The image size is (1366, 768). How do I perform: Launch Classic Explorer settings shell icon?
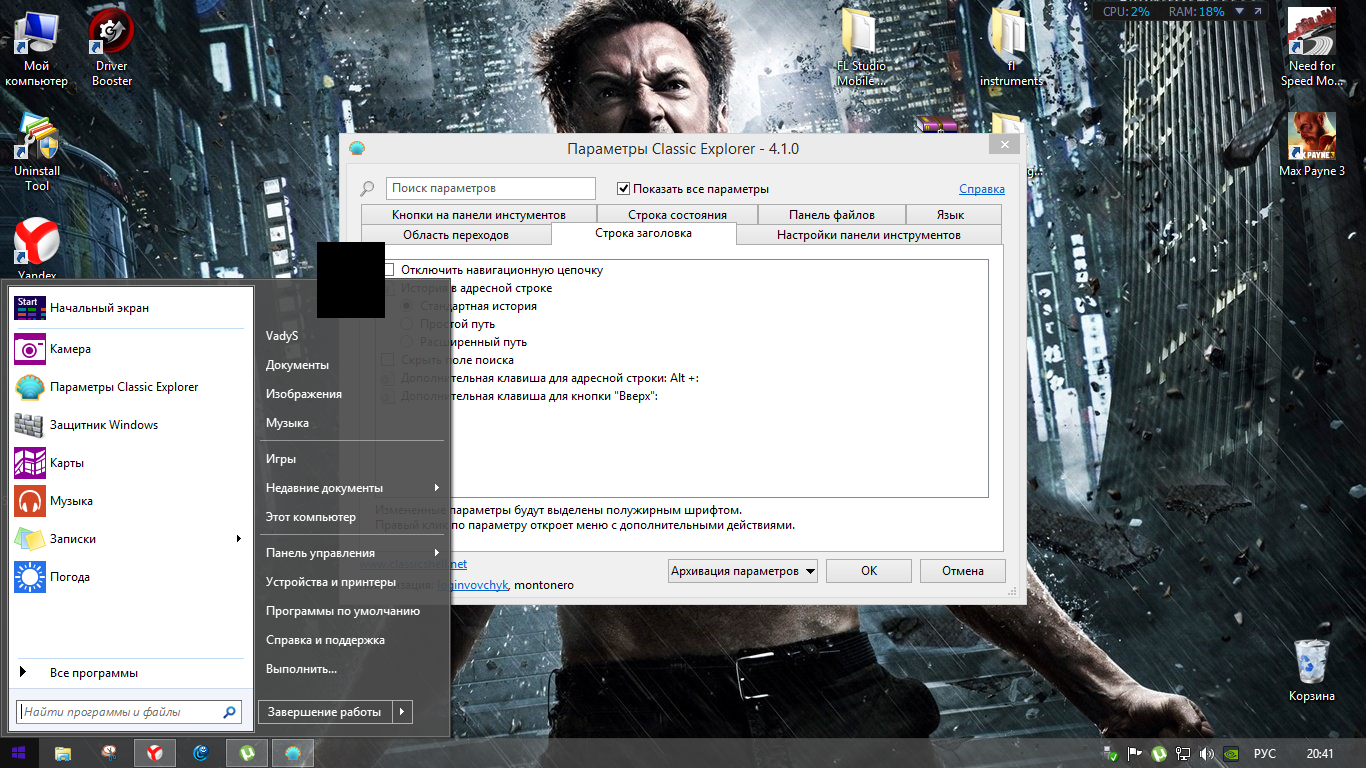pos(30,387)
